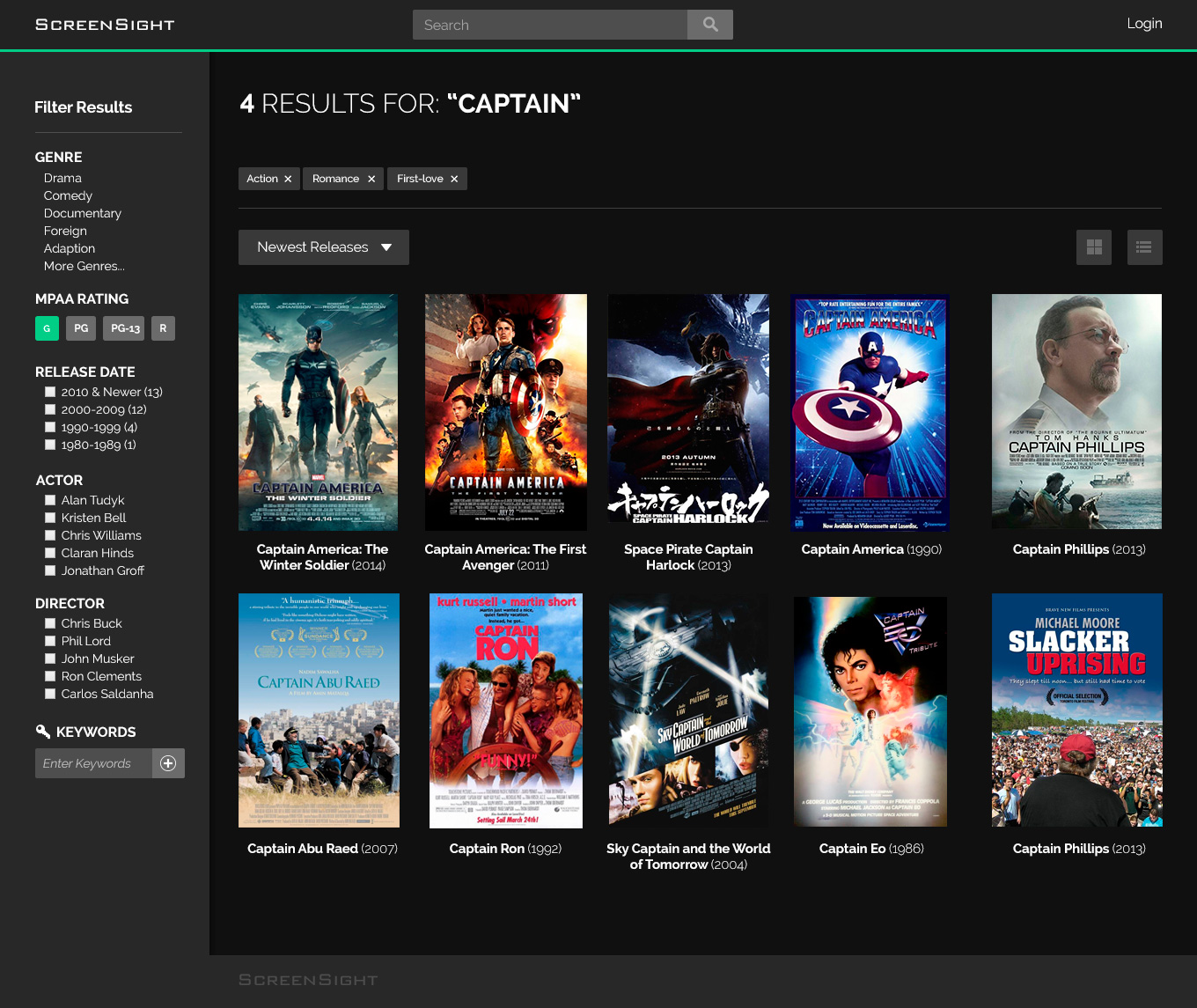The image size is (1197, 1008).
Task: Toggle the R rating filter
Action: tap(163, 328)
